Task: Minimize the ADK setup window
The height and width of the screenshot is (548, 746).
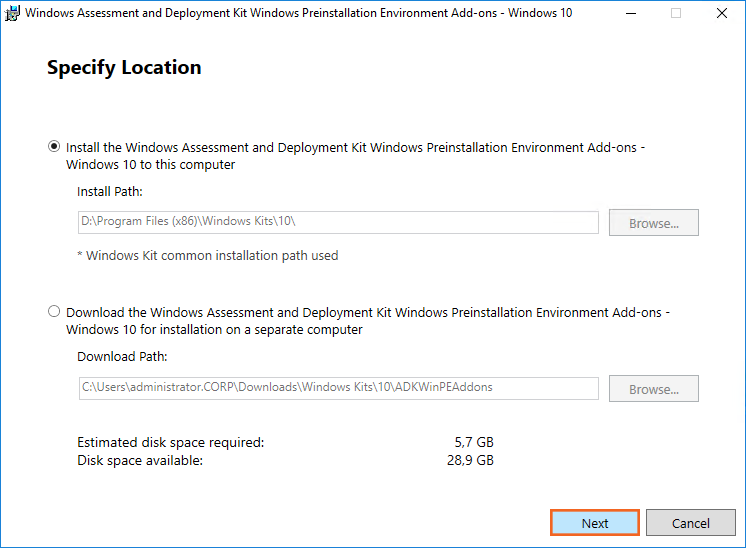Action: pyautogui.click(x=629, y=13)
